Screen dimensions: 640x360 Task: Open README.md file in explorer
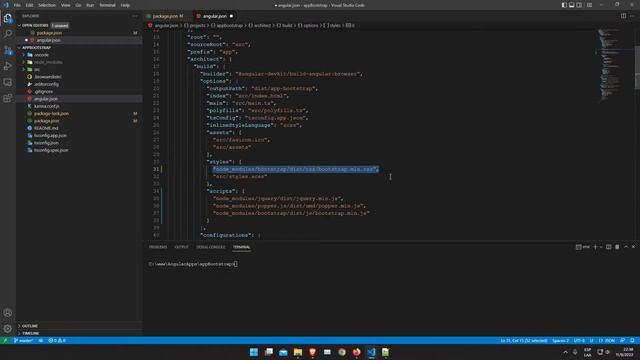pos(46,128)
